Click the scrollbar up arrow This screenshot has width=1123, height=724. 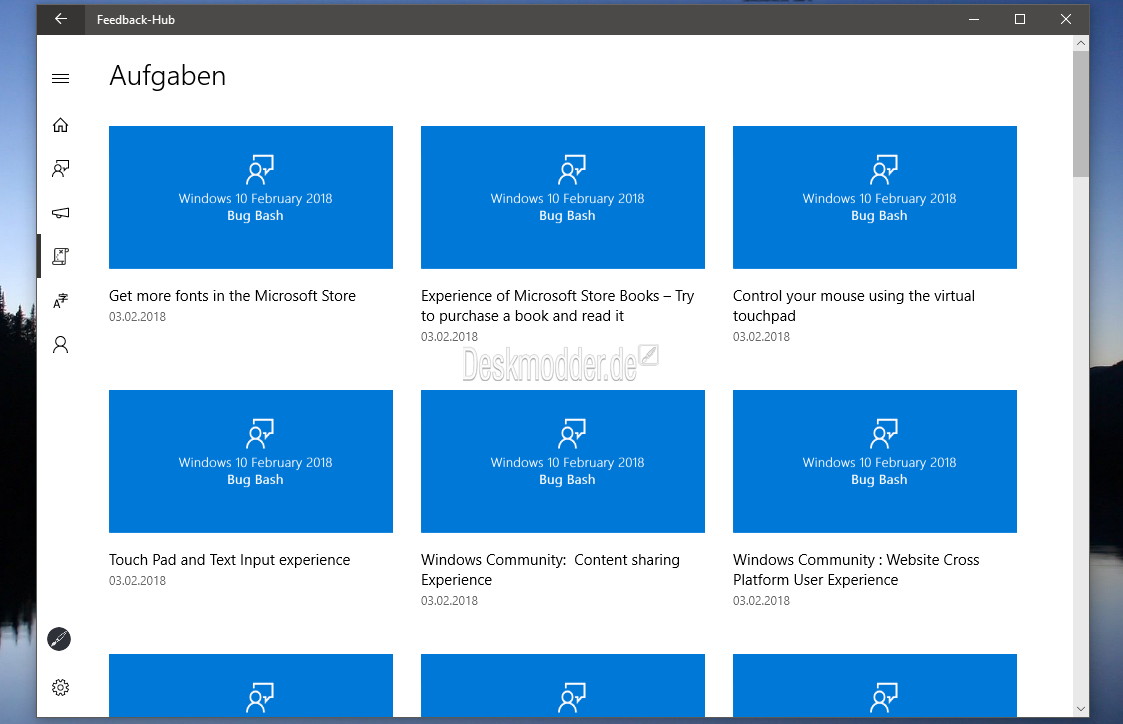[x=1081, y=43]
